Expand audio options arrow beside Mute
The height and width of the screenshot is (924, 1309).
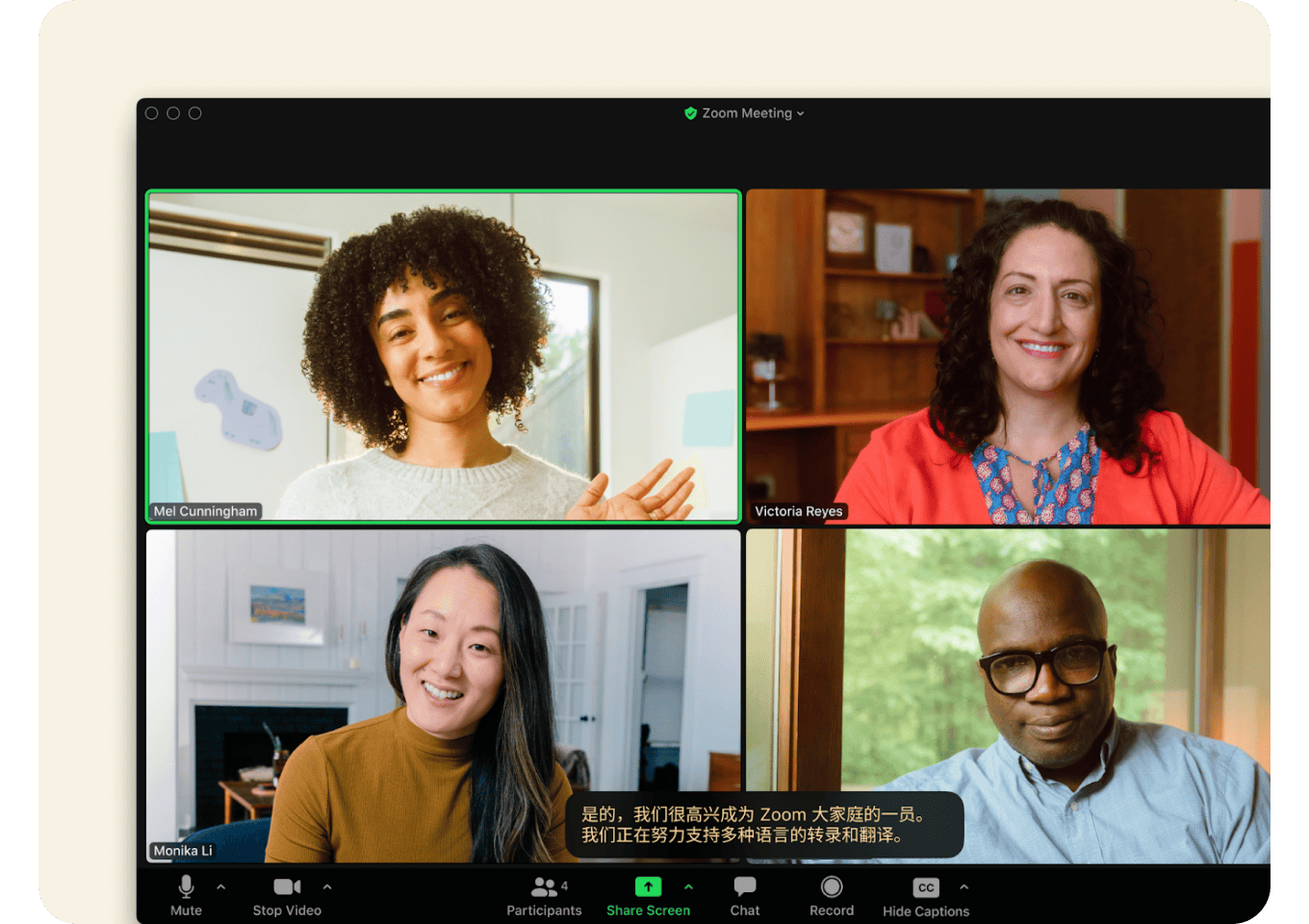click(221, 886)
